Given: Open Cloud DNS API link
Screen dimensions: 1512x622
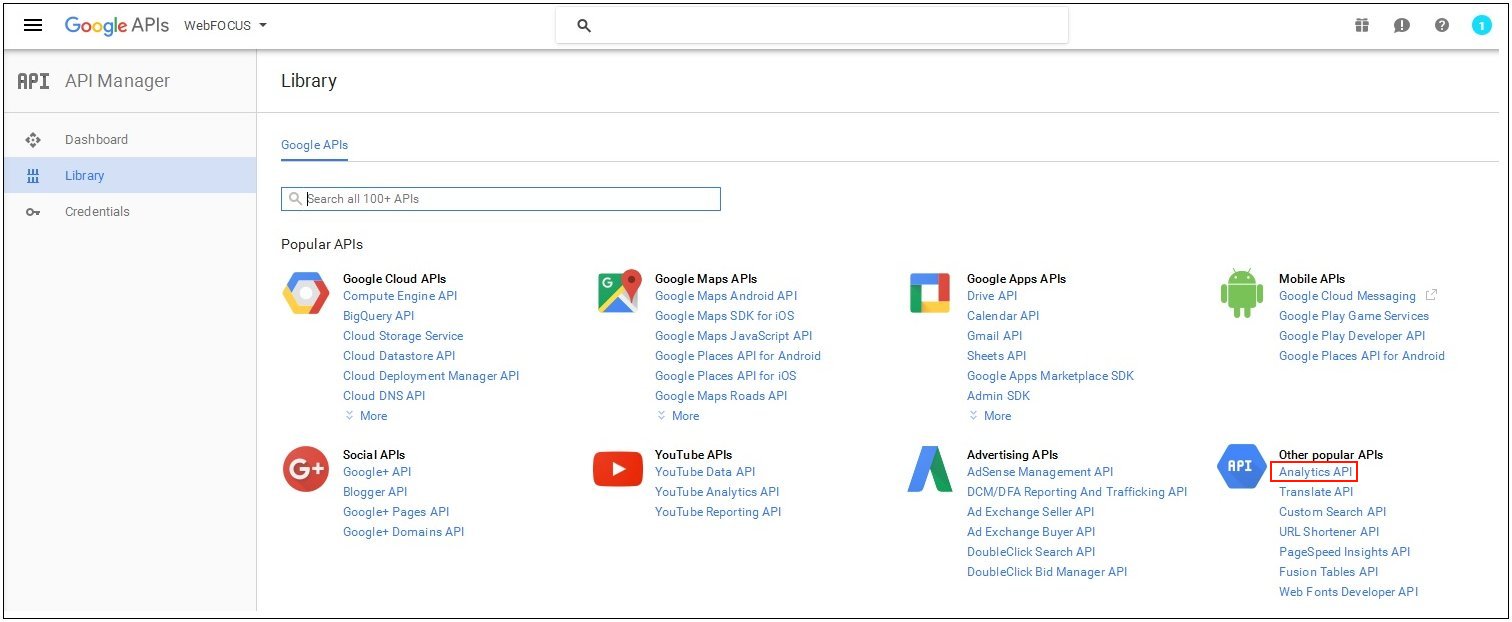Looking at the screenshot, I should click(384, 396).
